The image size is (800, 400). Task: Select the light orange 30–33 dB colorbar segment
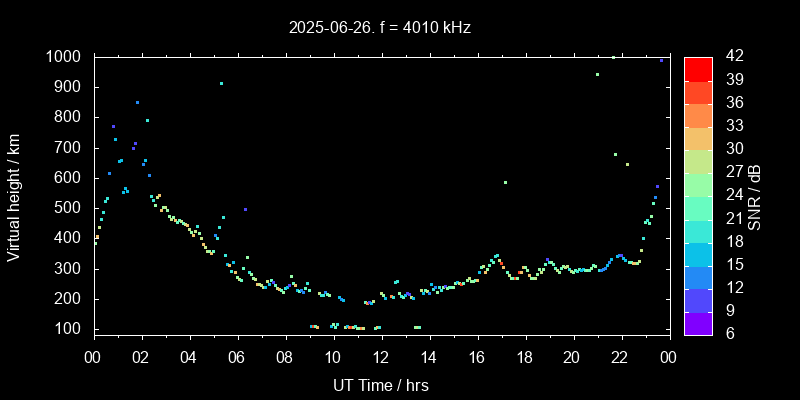click(698, 138)
